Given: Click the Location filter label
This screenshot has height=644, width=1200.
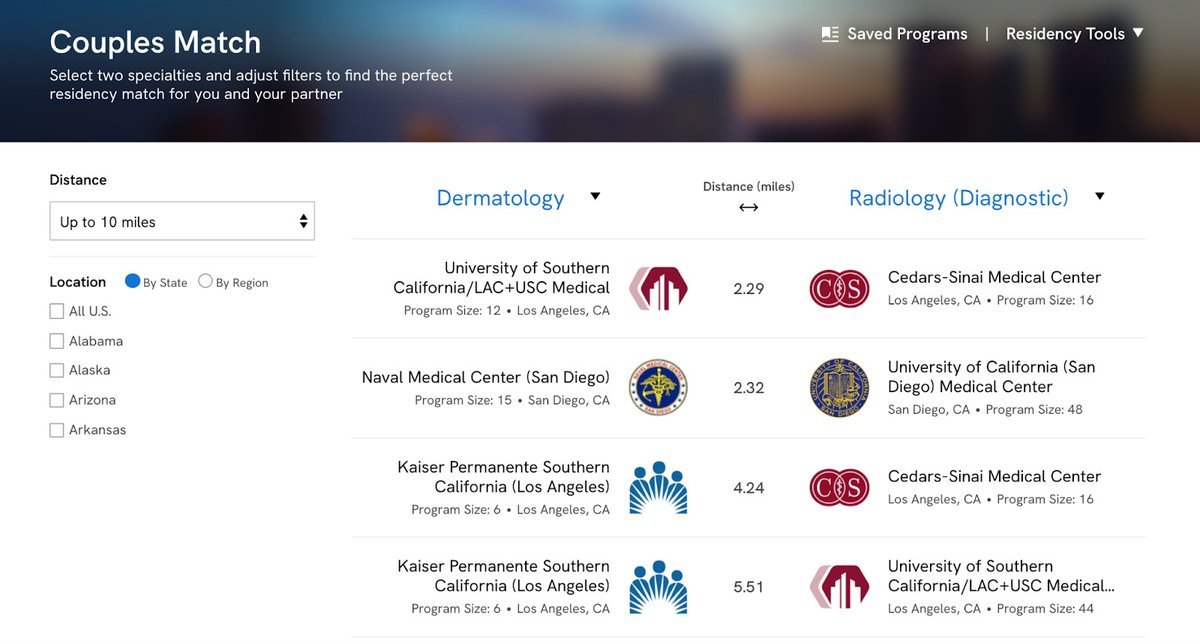Looking at the screenshot, I should tap(78, 282).
